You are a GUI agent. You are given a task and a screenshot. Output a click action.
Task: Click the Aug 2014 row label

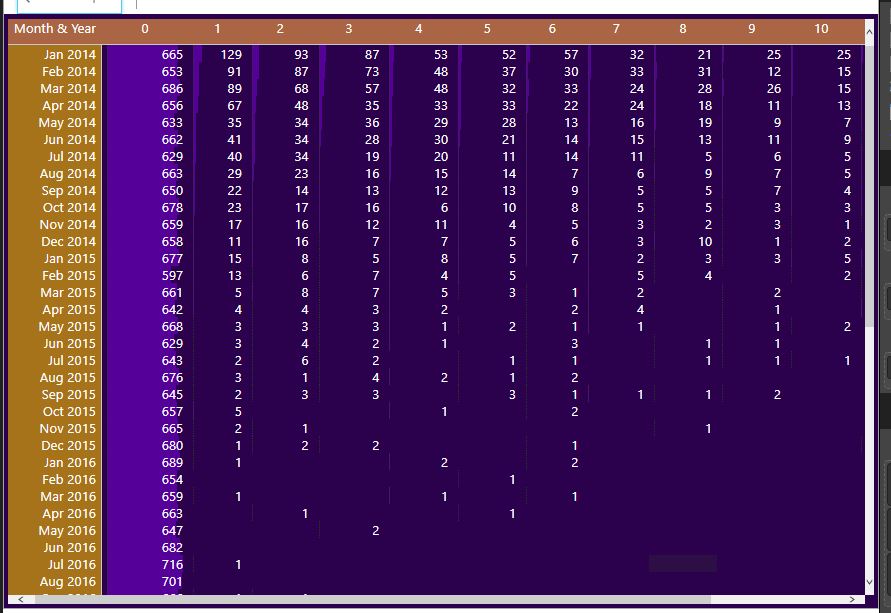(x=68, y=174)
